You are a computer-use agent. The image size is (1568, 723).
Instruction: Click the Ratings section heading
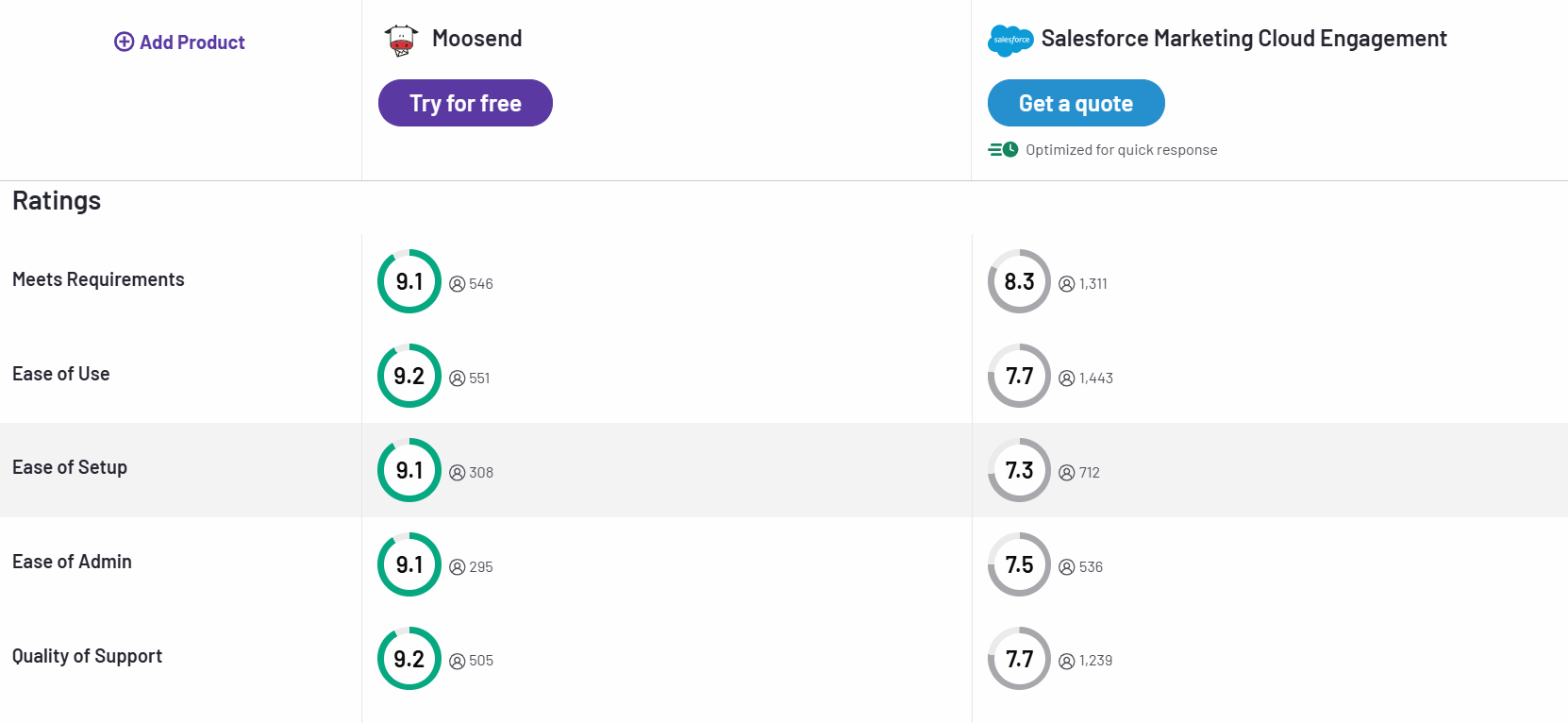57,200
